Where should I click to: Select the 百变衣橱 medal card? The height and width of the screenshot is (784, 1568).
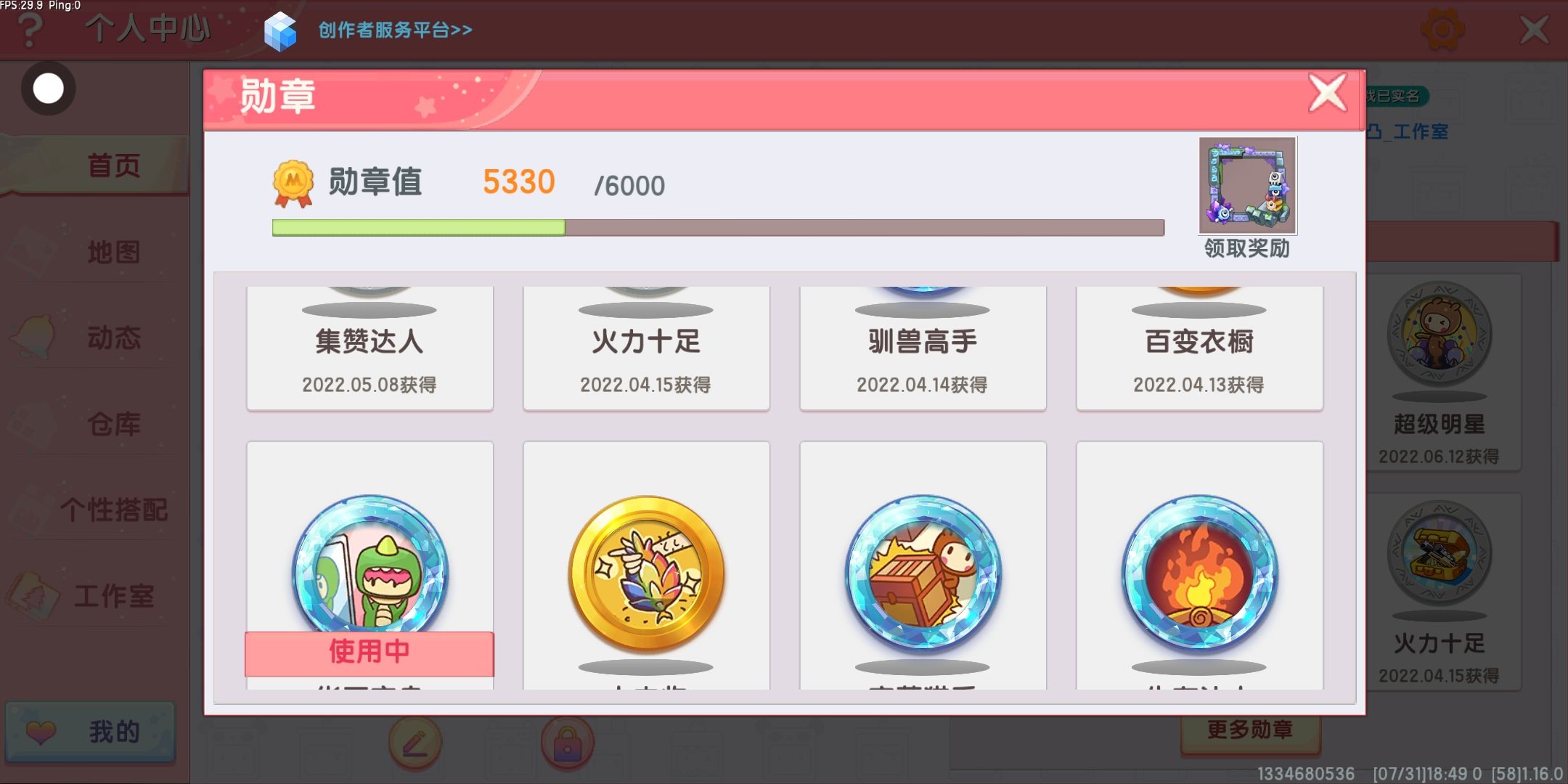(x=1199, y=348)
